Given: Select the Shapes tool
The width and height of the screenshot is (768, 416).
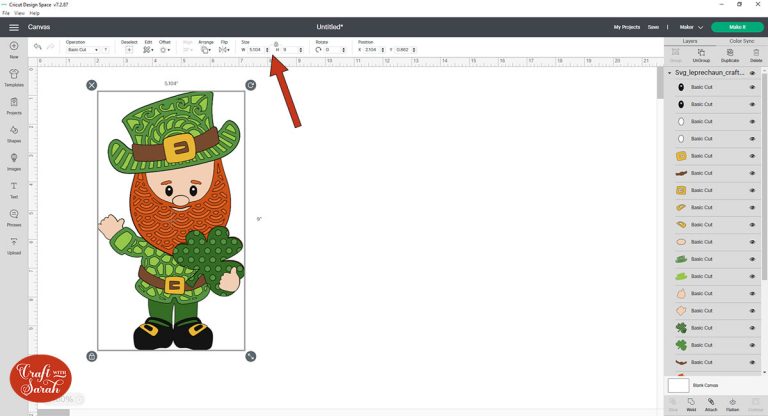Looking at the screenshot, I should [x=14, y=130].
